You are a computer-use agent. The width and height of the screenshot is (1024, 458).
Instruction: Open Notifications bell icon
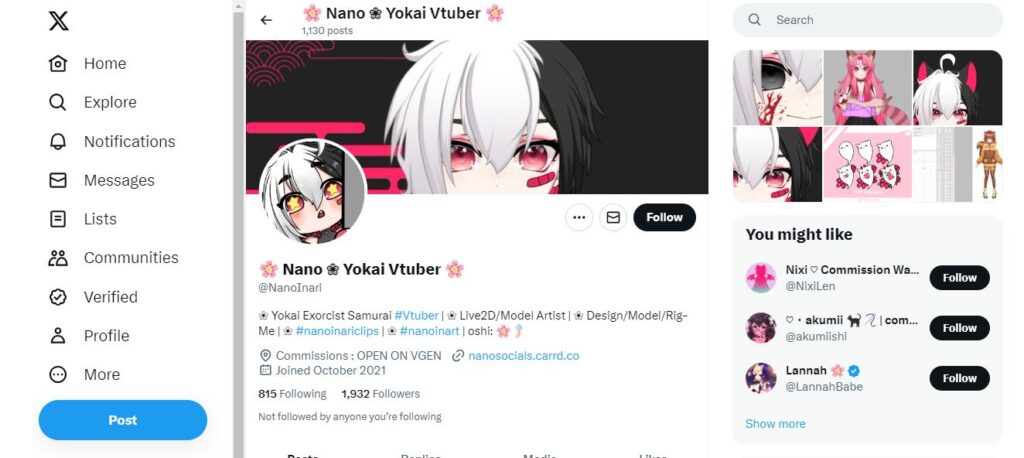point(58,141)
